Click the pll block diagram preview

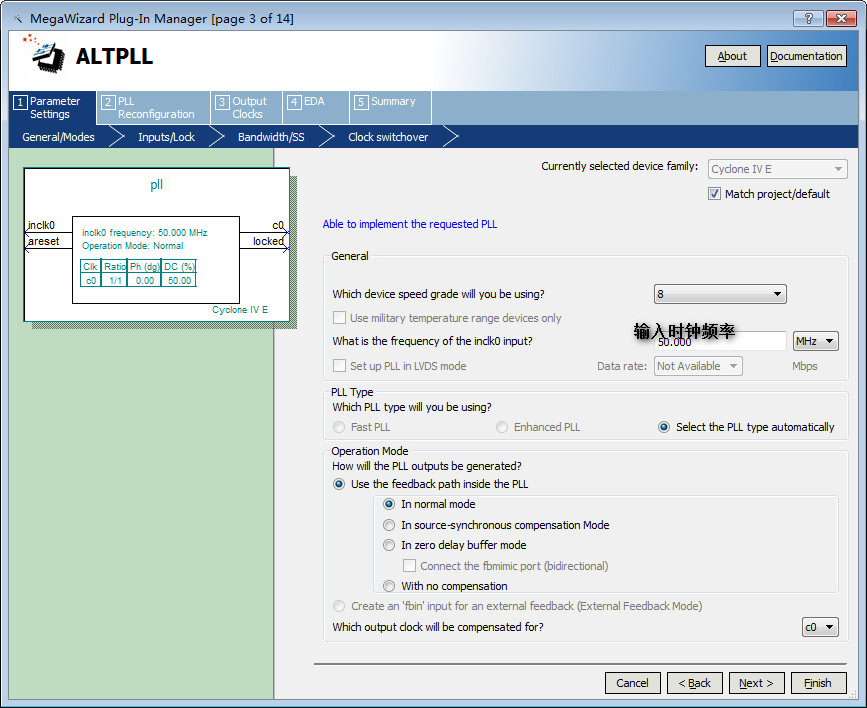[x=156, y=244]
